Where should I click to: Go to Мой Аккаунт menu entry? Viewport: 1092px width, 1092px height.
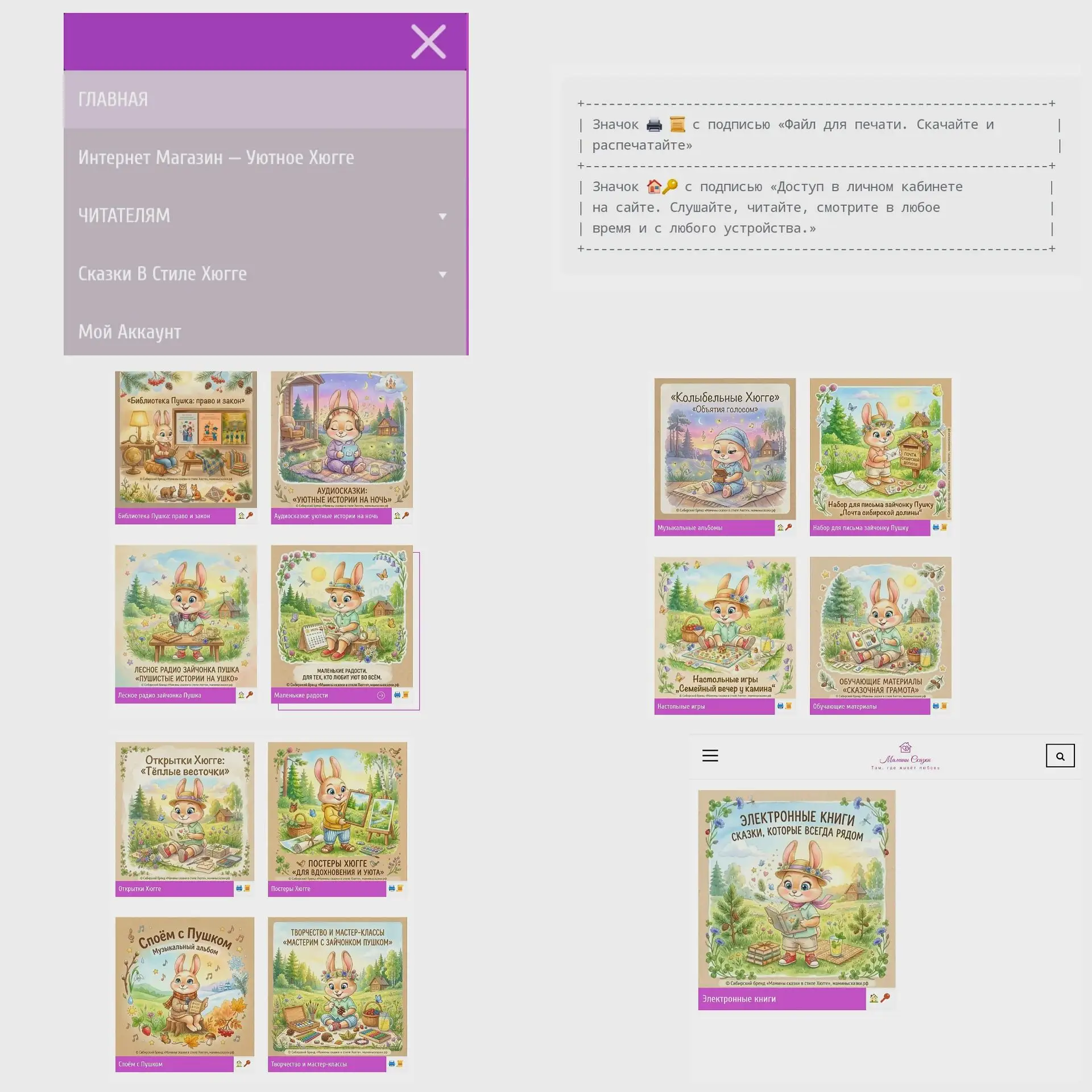click(265, 332)
